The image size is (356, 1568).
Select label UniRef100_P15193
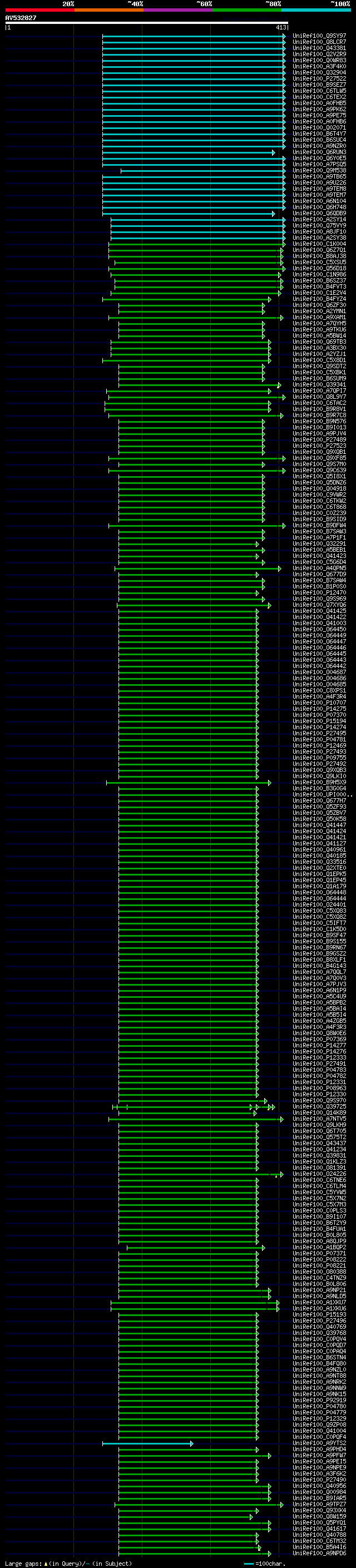[x=319, y=1315]
